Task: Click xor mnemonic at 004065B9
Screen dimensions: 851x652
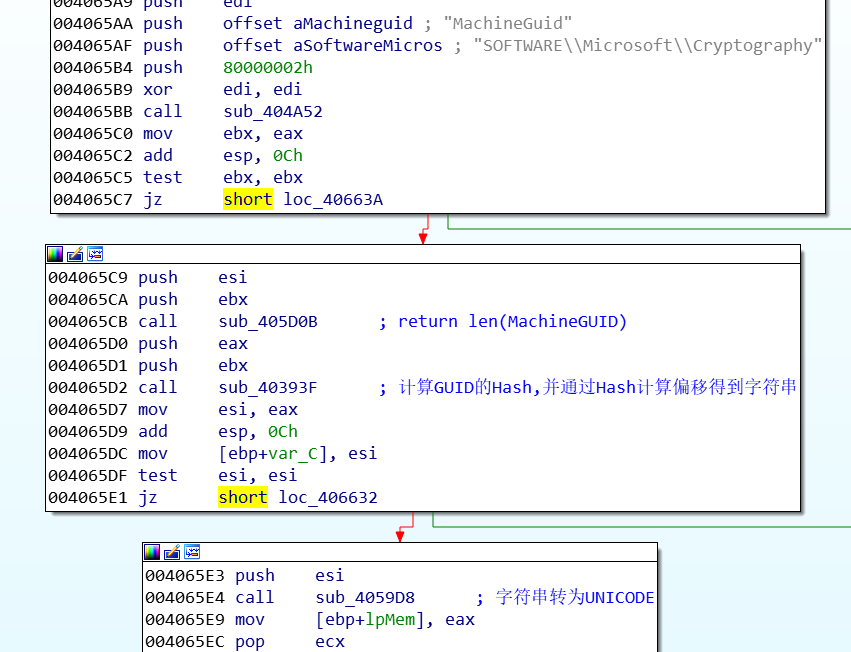Action: pos(157,90)
